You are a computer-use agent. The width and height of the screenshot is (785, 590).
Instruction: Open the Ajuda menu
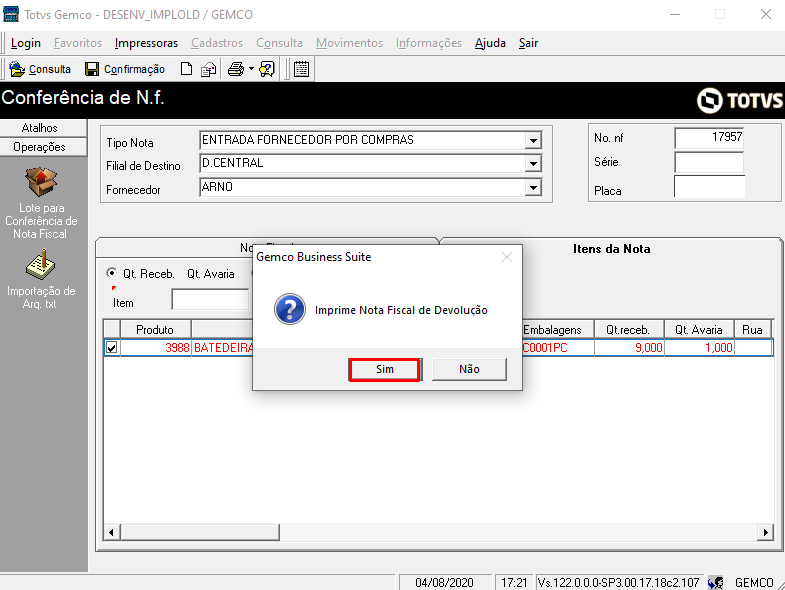[490, 43]
